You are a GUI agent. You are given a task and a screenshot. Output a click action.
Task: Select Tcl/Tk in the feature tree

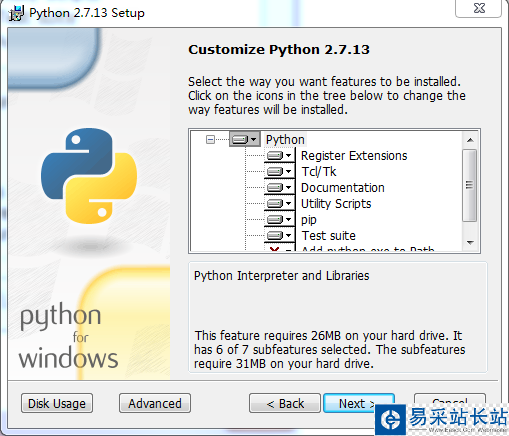click(319, 172)
